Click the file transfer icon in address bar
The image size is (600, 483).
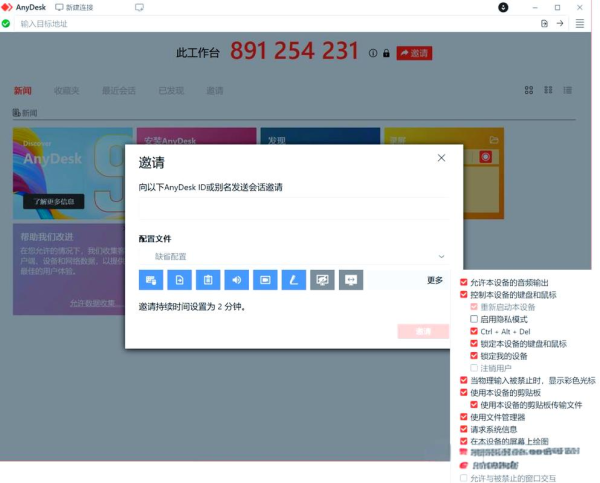pyautogui.click(x=544, y=24)
